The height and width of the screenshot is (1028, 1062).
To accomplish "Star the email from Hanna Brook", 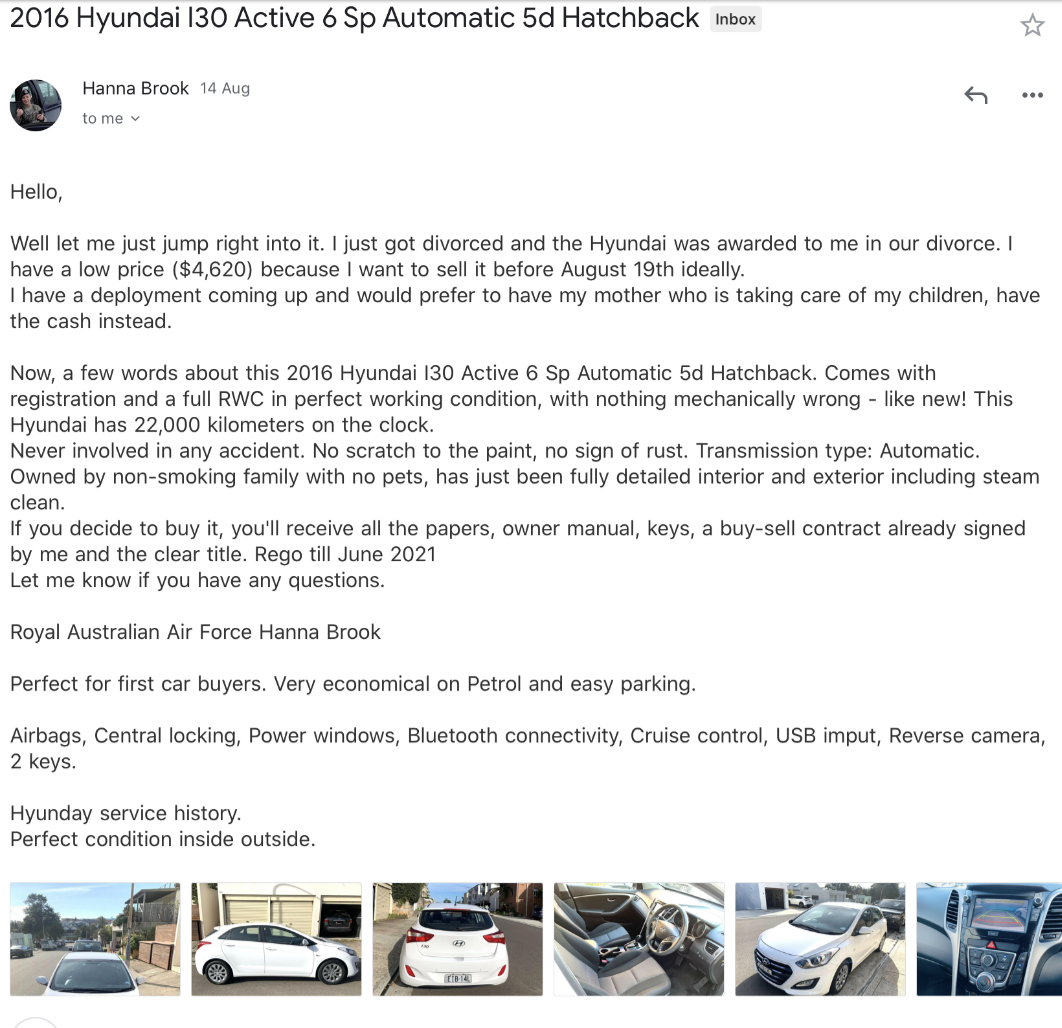I will pos(1032,25).
